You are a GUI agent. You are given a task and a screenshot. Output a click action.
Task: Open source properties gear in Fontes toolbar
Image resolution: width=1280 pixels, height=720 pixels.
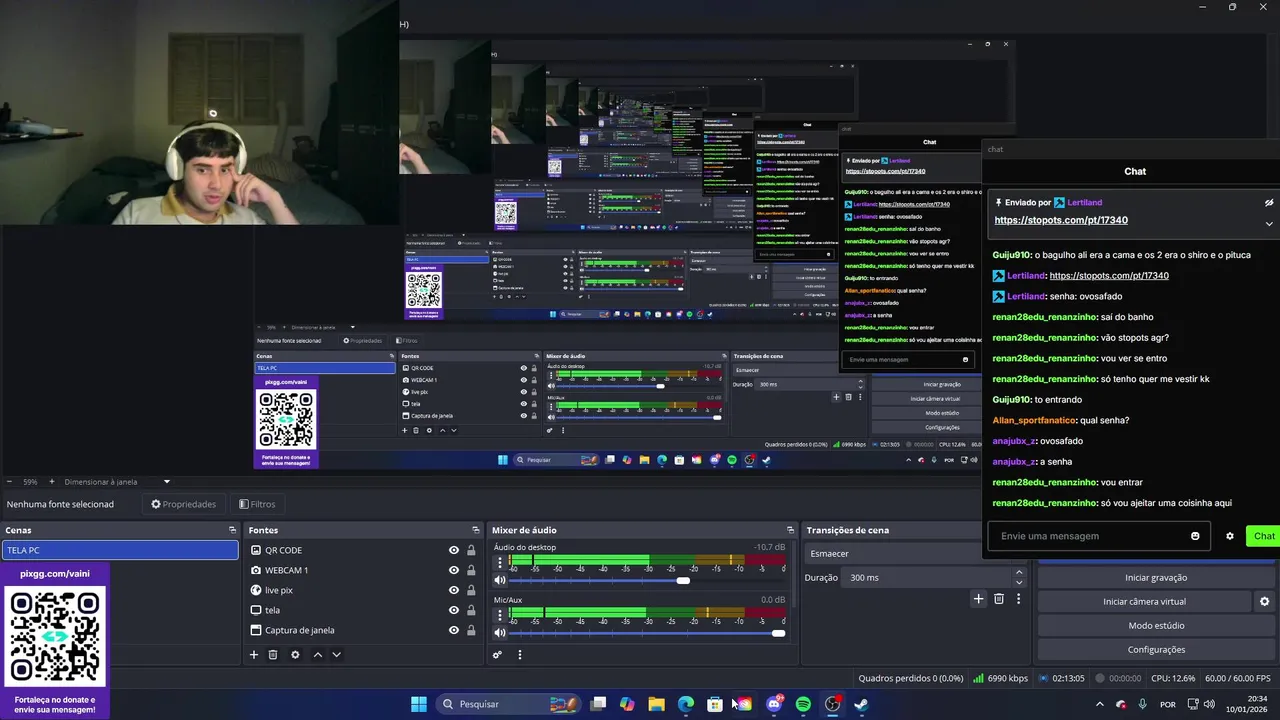[x=295, y=655]
